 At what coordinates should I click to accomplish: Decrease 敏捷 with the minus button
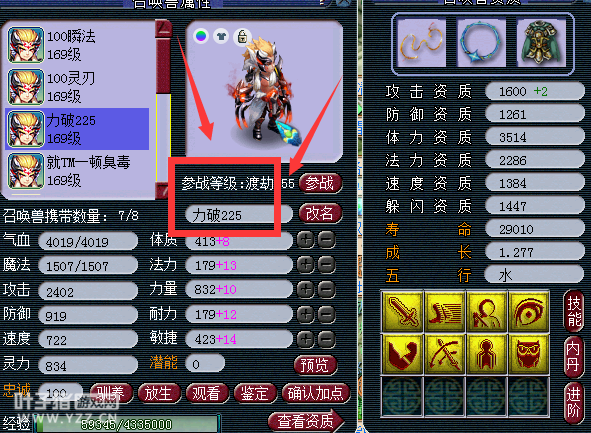coord(326,339)
